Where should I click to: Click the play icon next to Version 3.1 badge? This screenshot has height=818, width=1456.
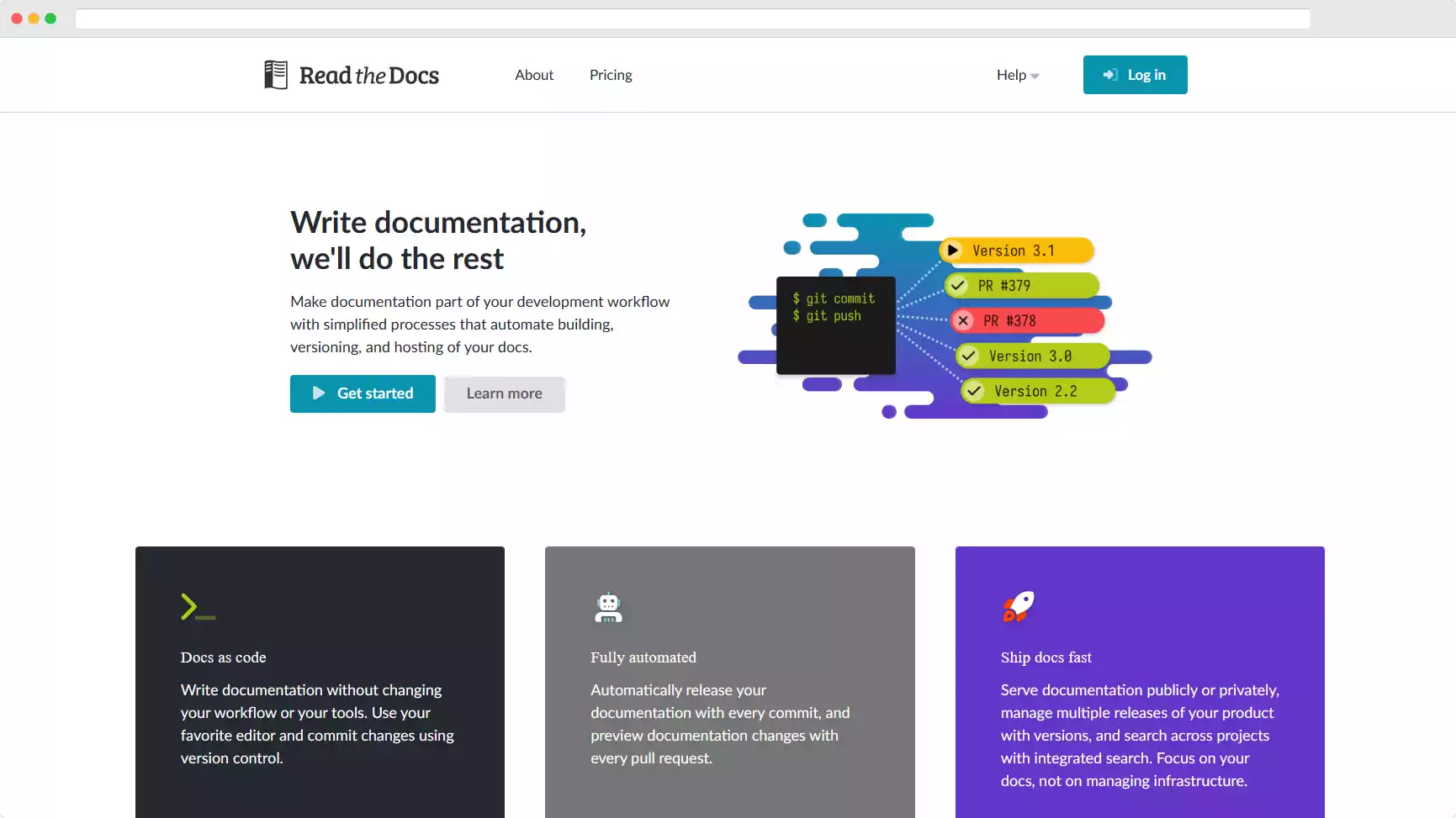coord(952,250)
